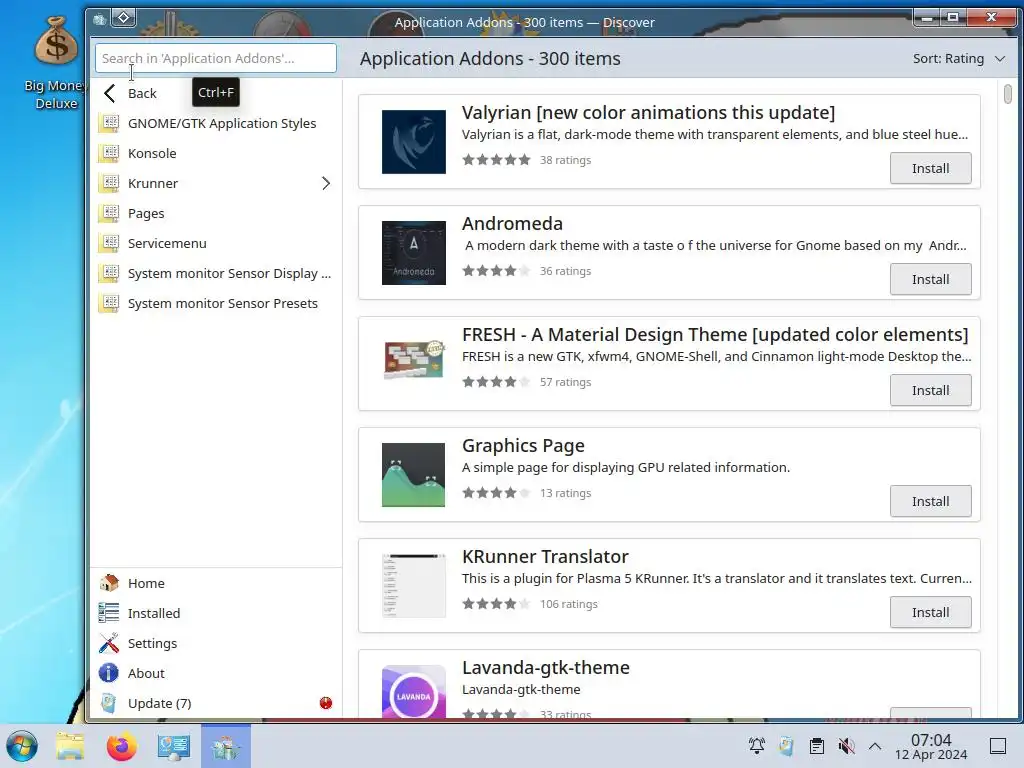This screenshot has width=1024, height=768.
Task: Open the Sort: Rating dropdown
Action: point(959,58)
